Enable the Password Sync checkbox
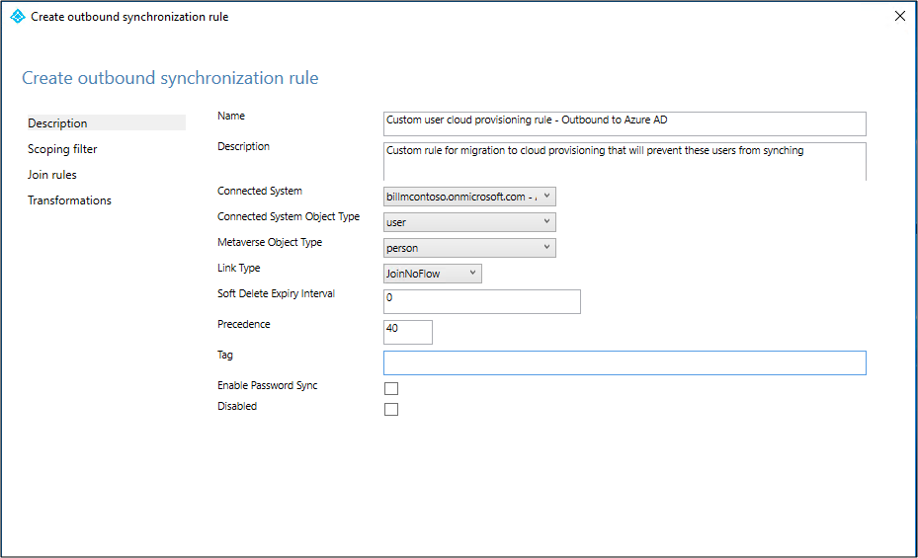Screen dimensions: 918x558 (x=391, y=388)
